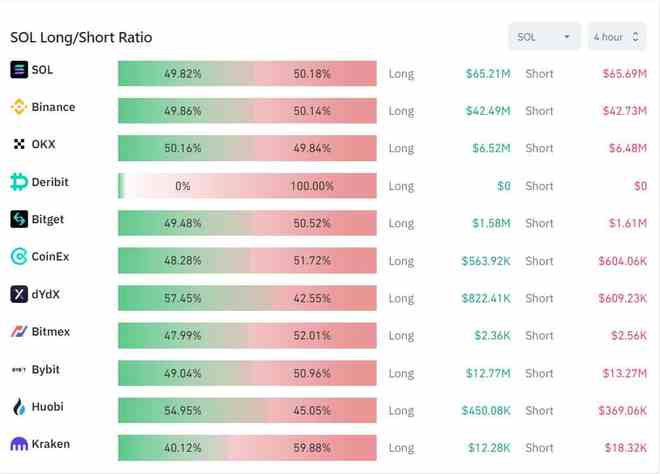
Task: Click the OKX exchange logo
Action: point(19,144)
